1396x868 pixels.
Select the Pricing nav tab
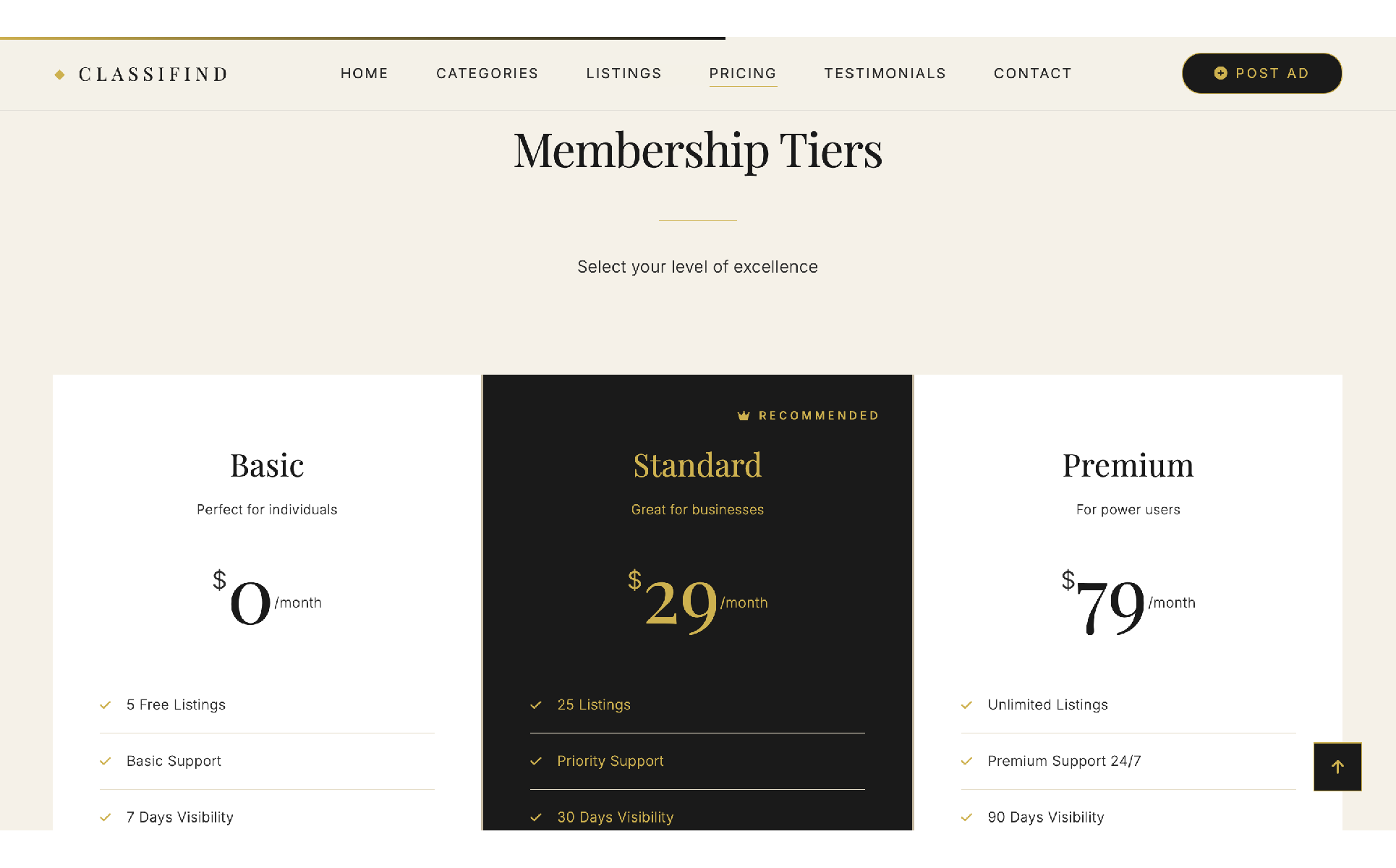[x=743, y=74]
